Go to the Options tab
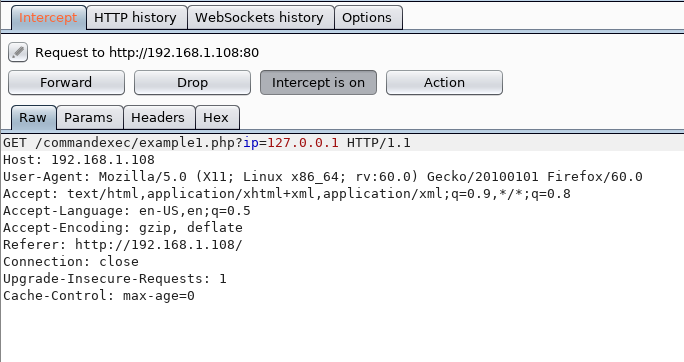 click(368, 18)
